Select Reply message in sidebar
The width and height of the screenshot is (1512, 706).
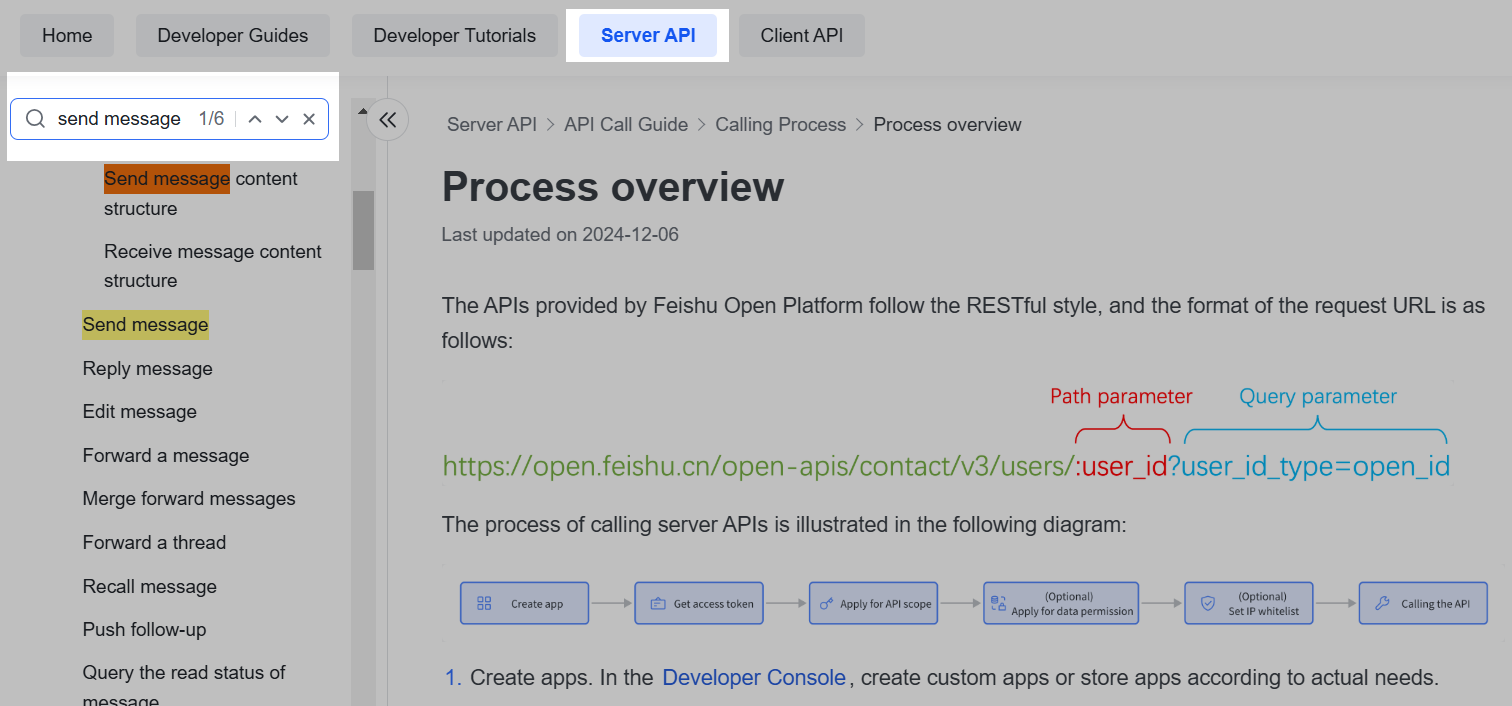[x=148, y=369]
